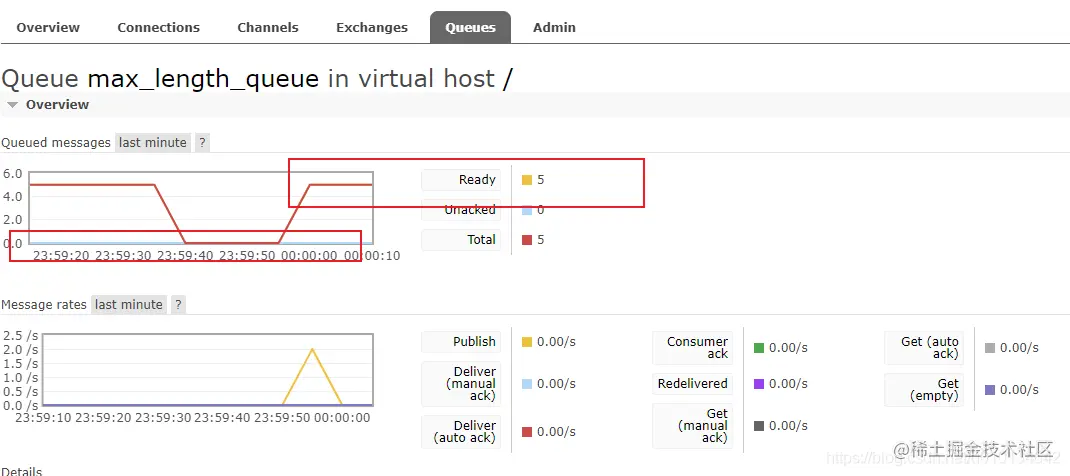1070x476 pixels.
Task: Click the Unacked label
Action: point(461,210)
